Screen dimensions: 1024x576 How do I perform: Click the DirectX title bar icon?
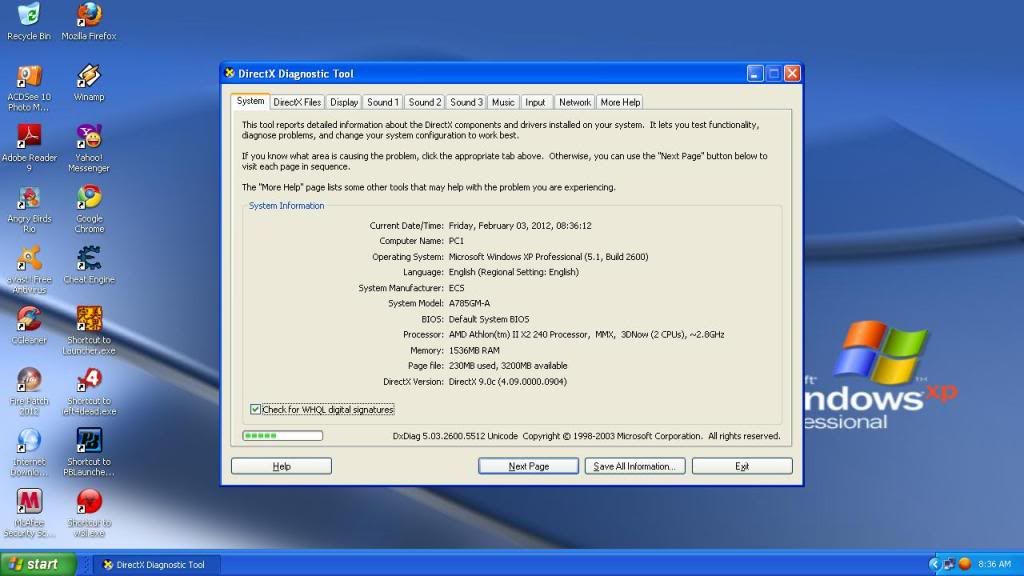[229, 73]
